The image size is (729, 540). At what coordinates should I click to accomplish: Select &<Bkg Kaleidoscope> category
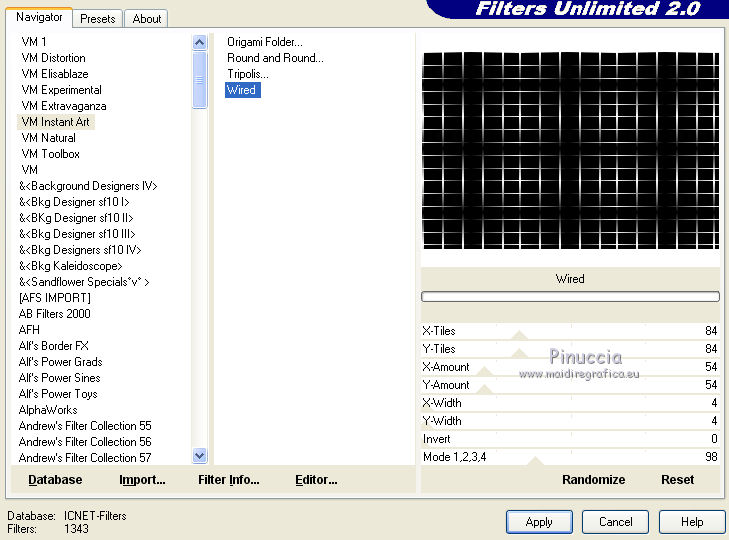(70, 266)
